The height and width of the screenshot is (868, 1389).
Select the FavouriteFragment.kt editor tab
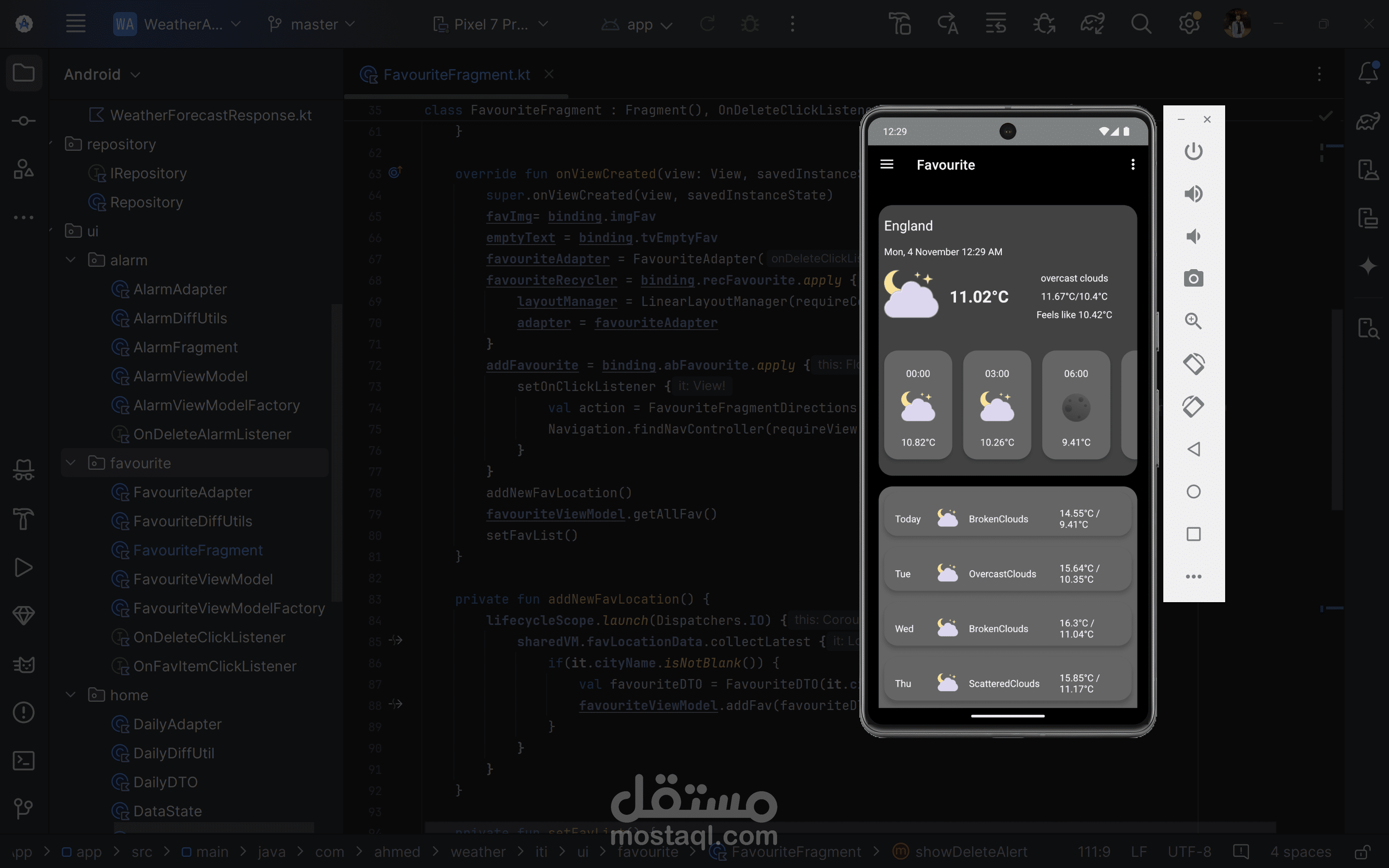(456, 74)
